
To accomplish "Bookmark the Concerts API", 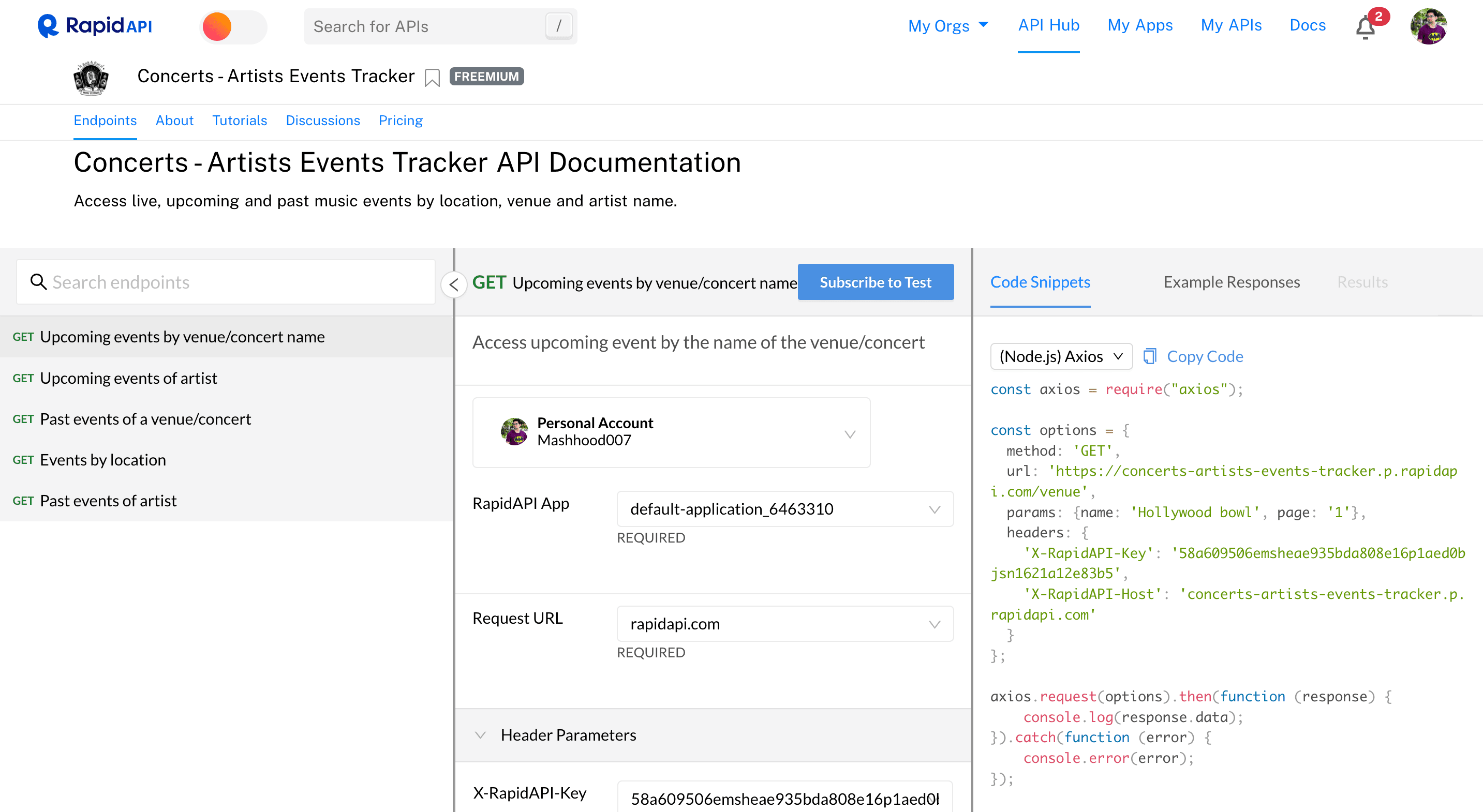I will click(432, 77).
